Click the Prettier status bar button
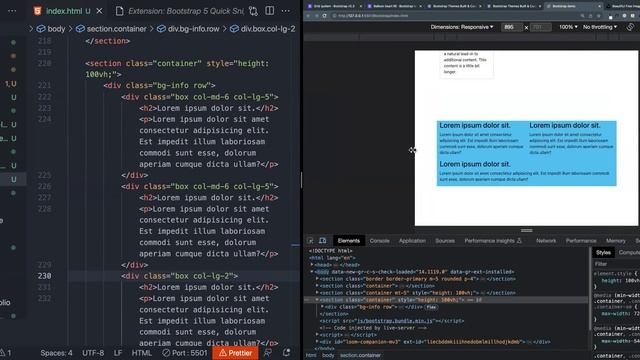The image size is (640, 360). (235, 353)
